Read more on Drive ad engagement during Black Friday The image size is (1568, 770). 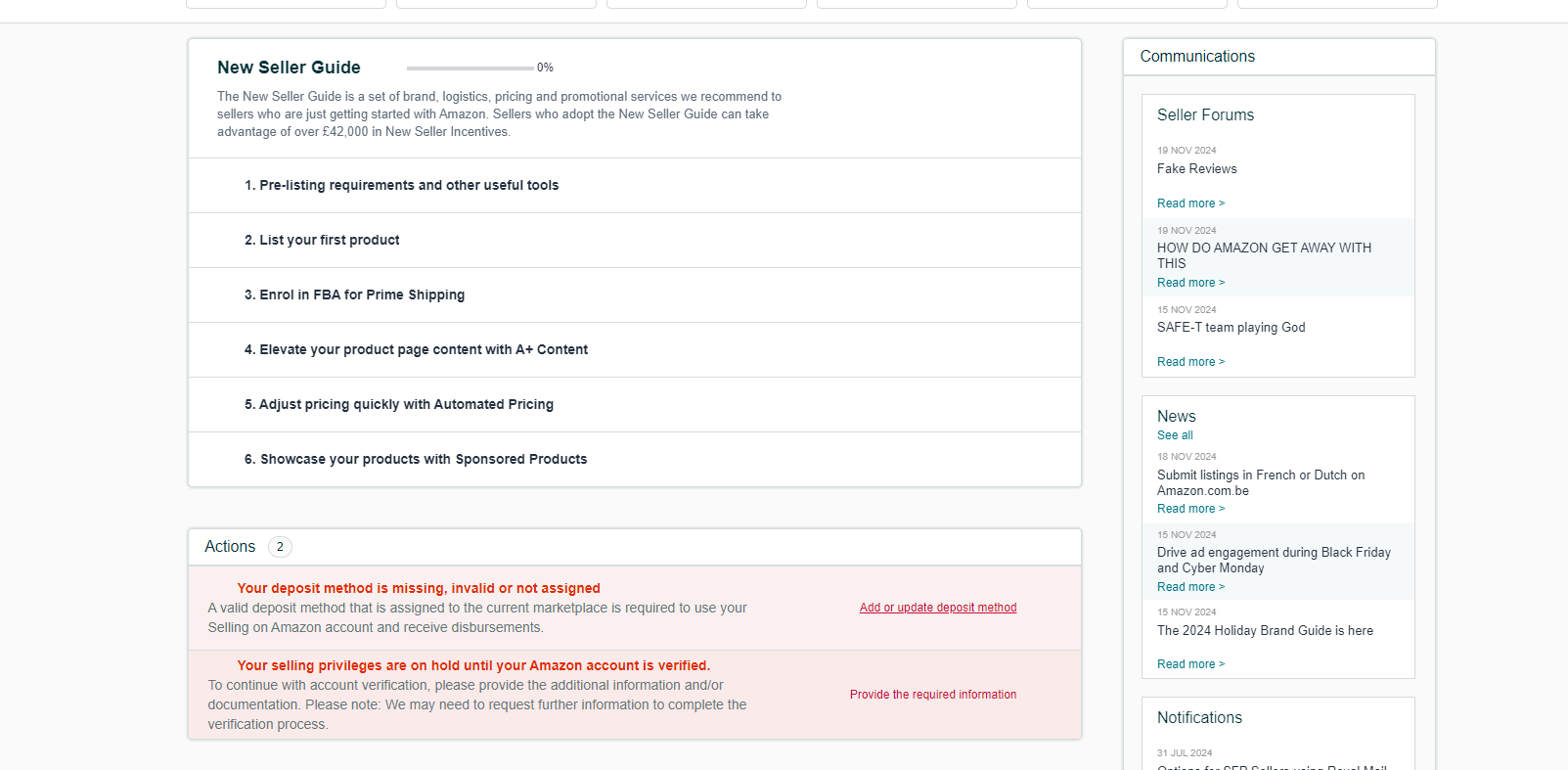pos(1190,587)
